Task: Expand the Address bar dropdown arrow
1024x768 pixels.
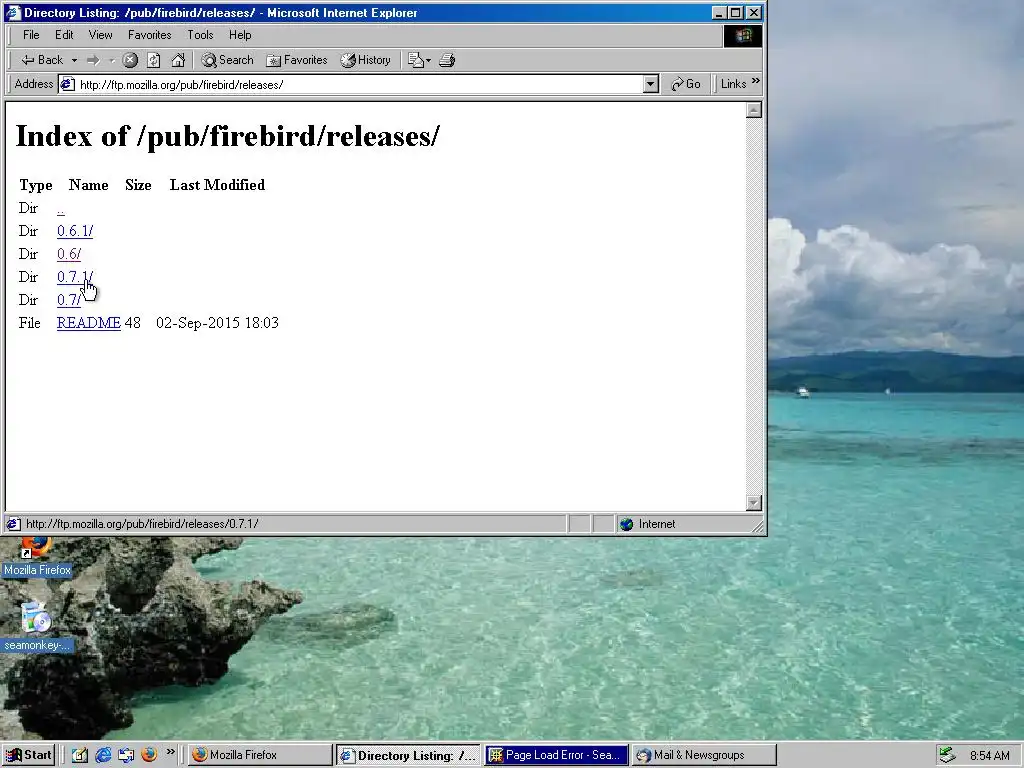Action: tap(650, 84)
